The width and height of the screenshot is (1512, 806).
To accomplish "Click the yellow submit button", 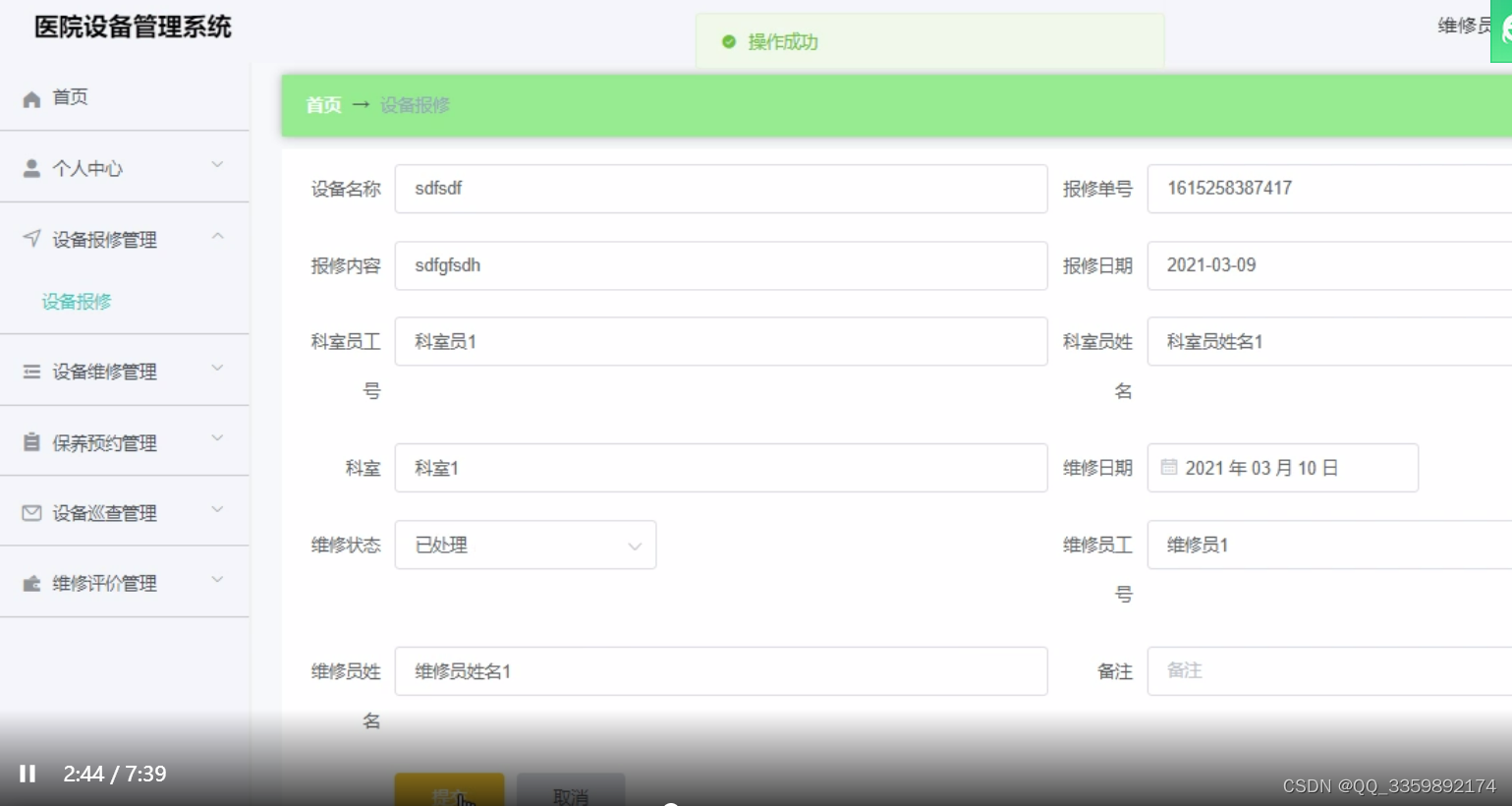I will (449, 790).
